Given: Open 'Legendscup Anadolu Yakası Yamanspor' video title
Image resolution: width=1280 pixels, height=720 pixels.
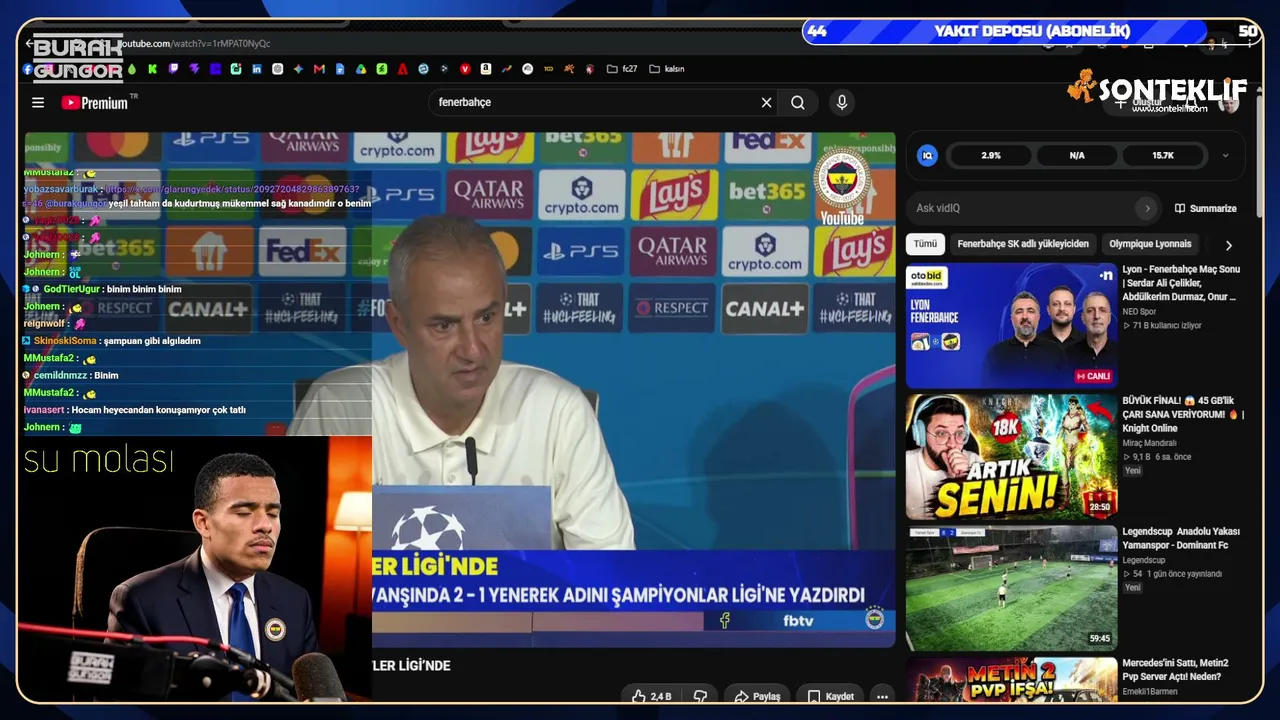Looking at the screenshot, I should tap(1181, 538).
